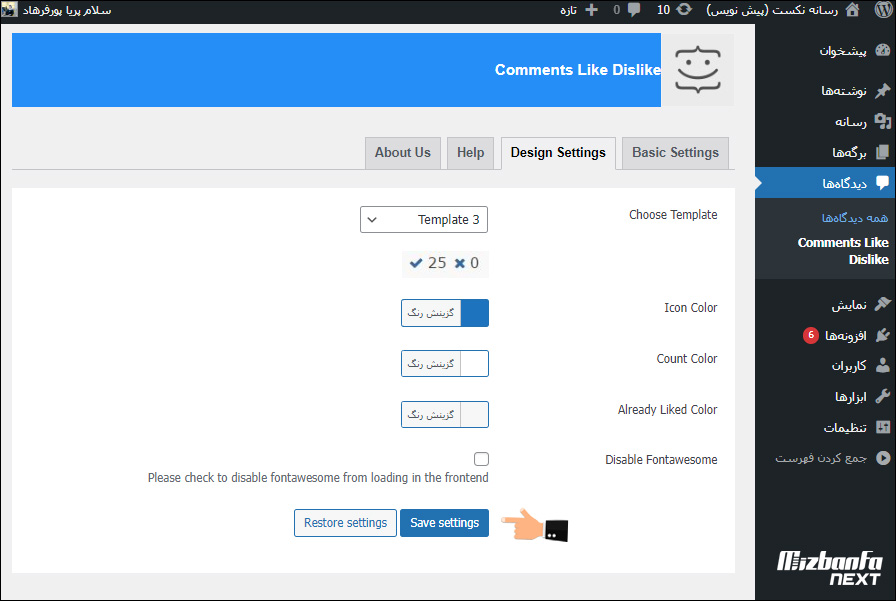Open the دیدگاه‌ها comments menu item
The width and height of the screenshot is (896, 601).
825,183
